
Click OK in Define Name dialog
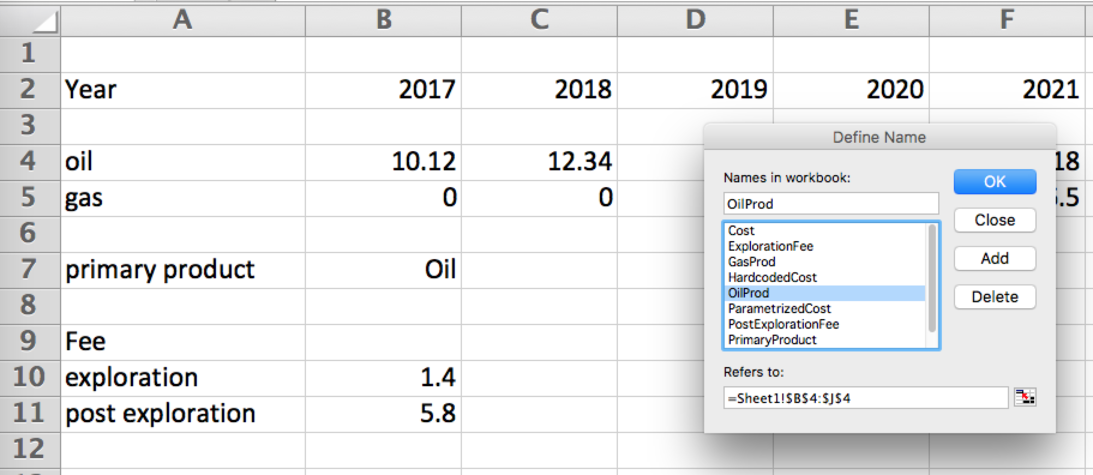(995, 181)
